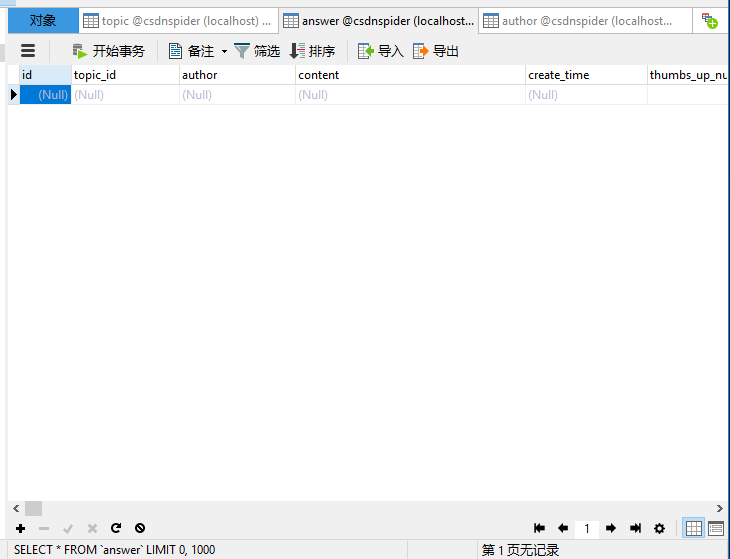The image size is (730, 559).
Task: Click the apply changes checkmark icon
Action: tap(68, 528)
